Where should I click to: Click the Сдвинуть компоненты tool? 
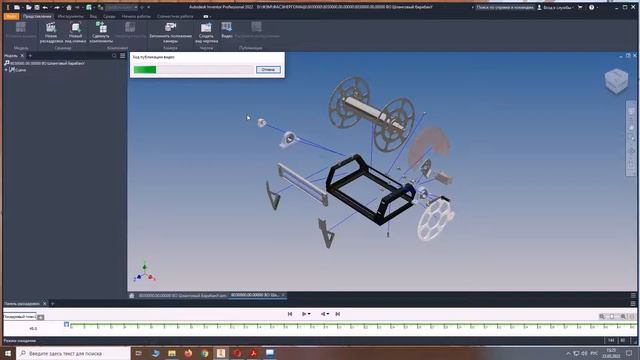tap(101, 32)
